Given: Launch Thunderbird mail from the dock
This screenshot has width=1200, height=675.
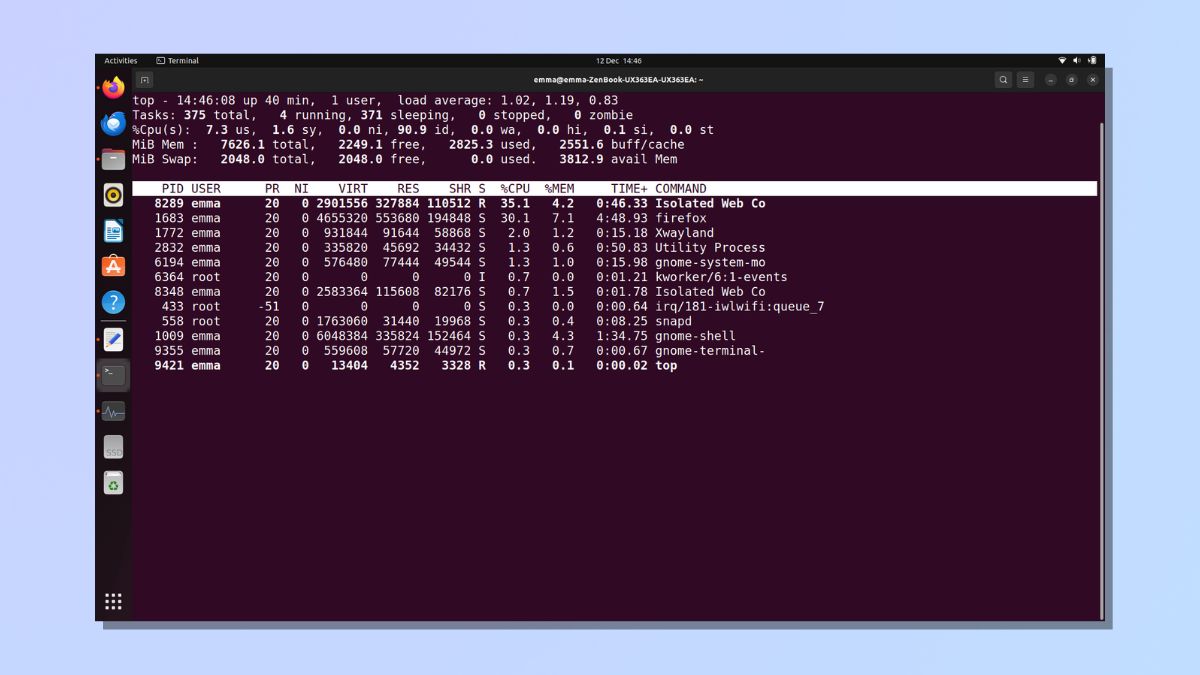Looking at the screenshot, I should (x=114, y=124).
